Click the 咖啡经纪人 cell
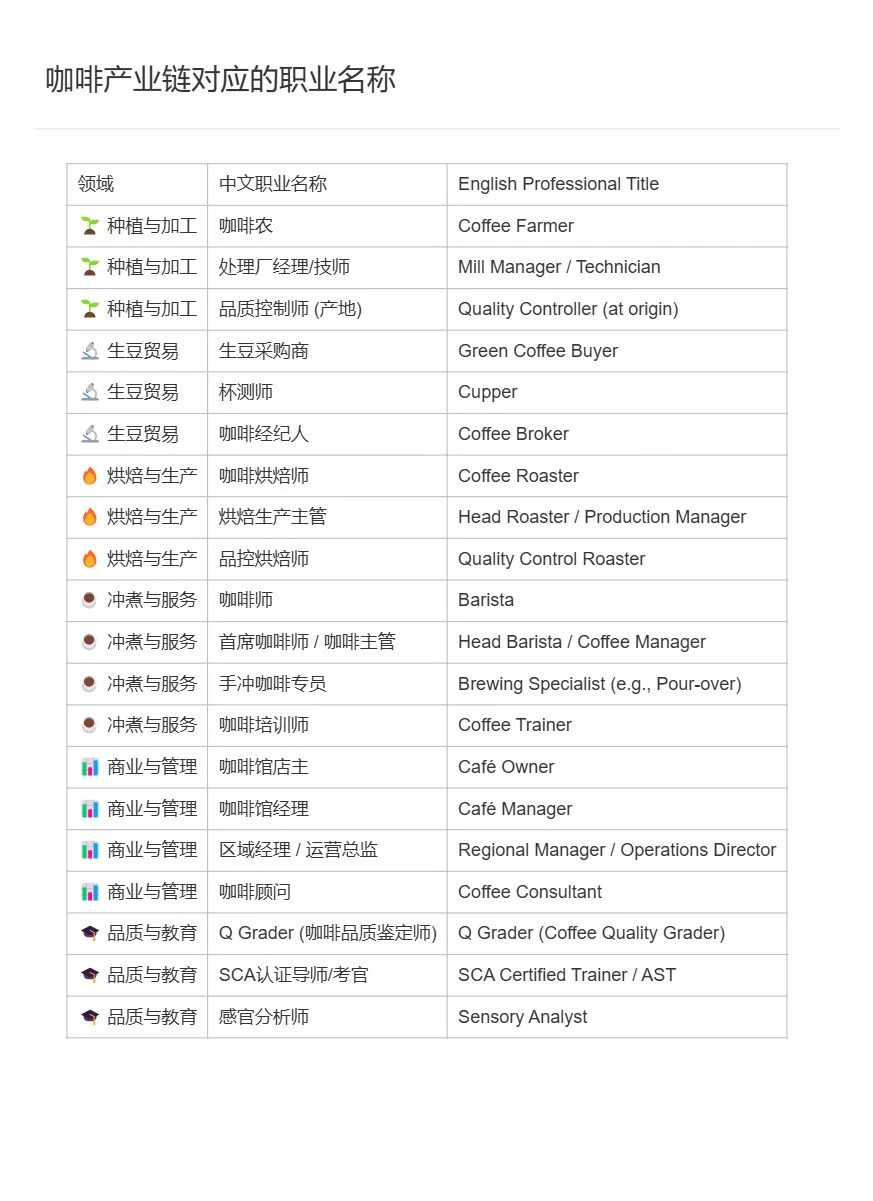 point(327,434)
